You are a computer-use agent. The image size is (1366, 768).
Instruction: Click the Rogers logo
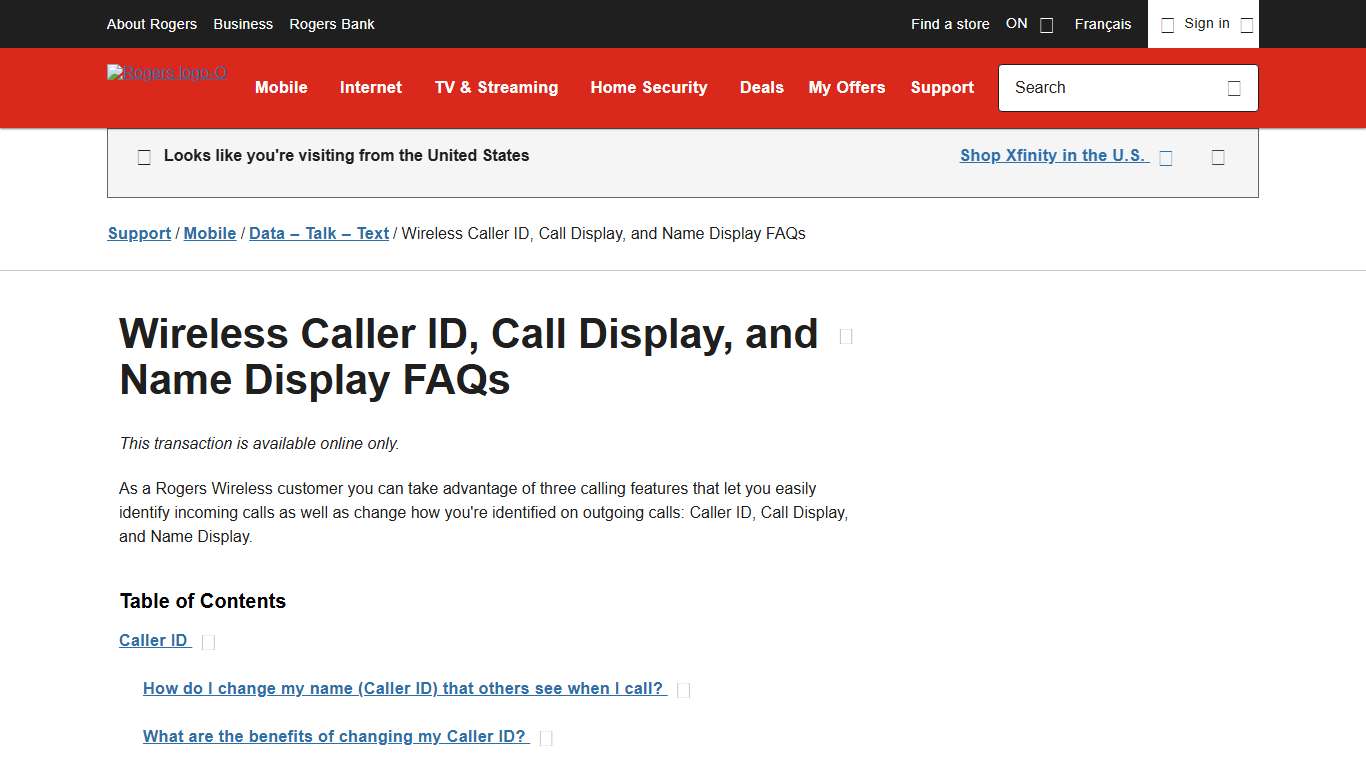[x=166, y=73]
